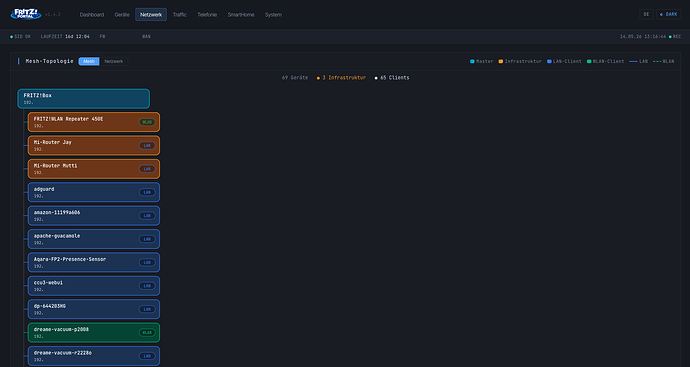Select the Mi-Router Mutti node
The height and width of the screenshot is (367, 690).
pos(94,169)
